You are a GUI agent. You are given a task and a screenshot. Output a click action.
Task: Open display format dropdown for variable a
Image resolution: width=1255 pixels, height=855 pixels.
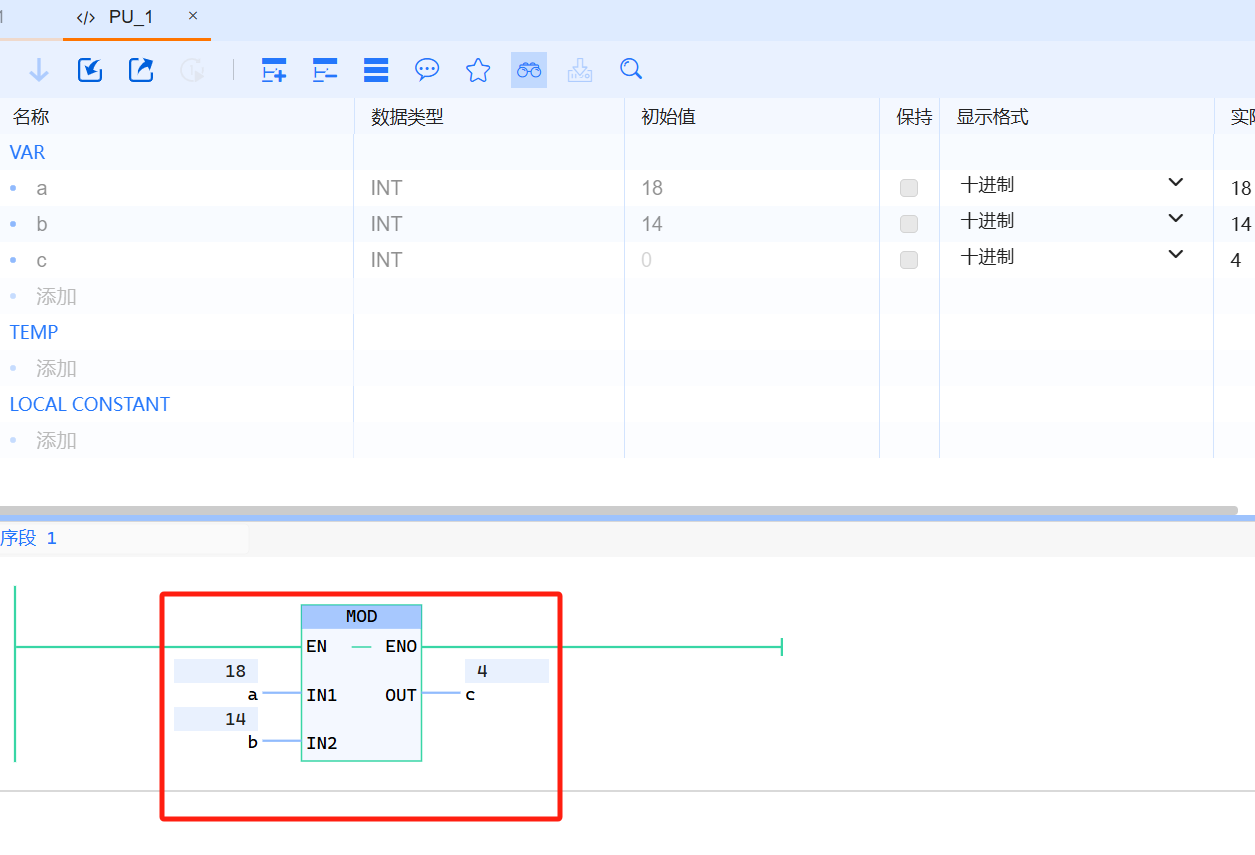[1175, 184]
